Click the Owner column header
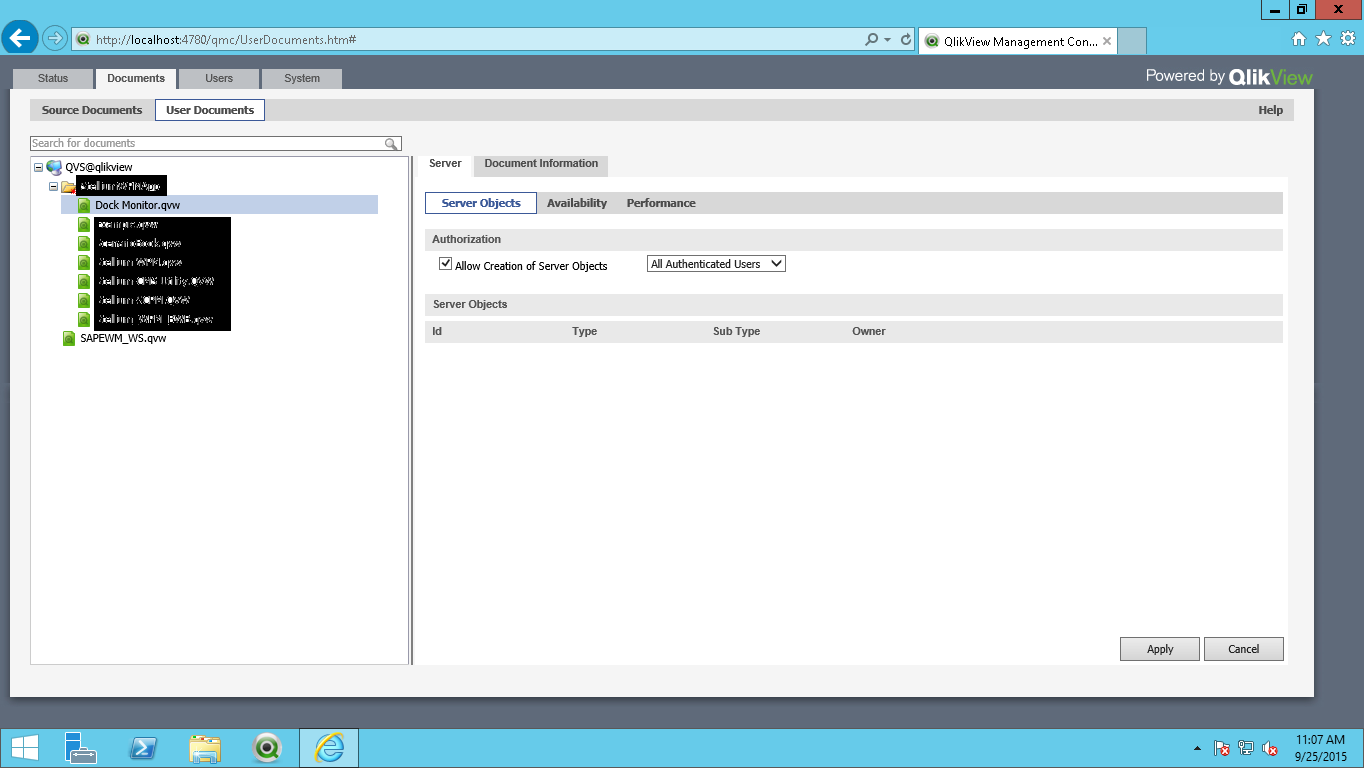Image resolution: width=1364 pixels, height=768 pixels. [868, 331]
